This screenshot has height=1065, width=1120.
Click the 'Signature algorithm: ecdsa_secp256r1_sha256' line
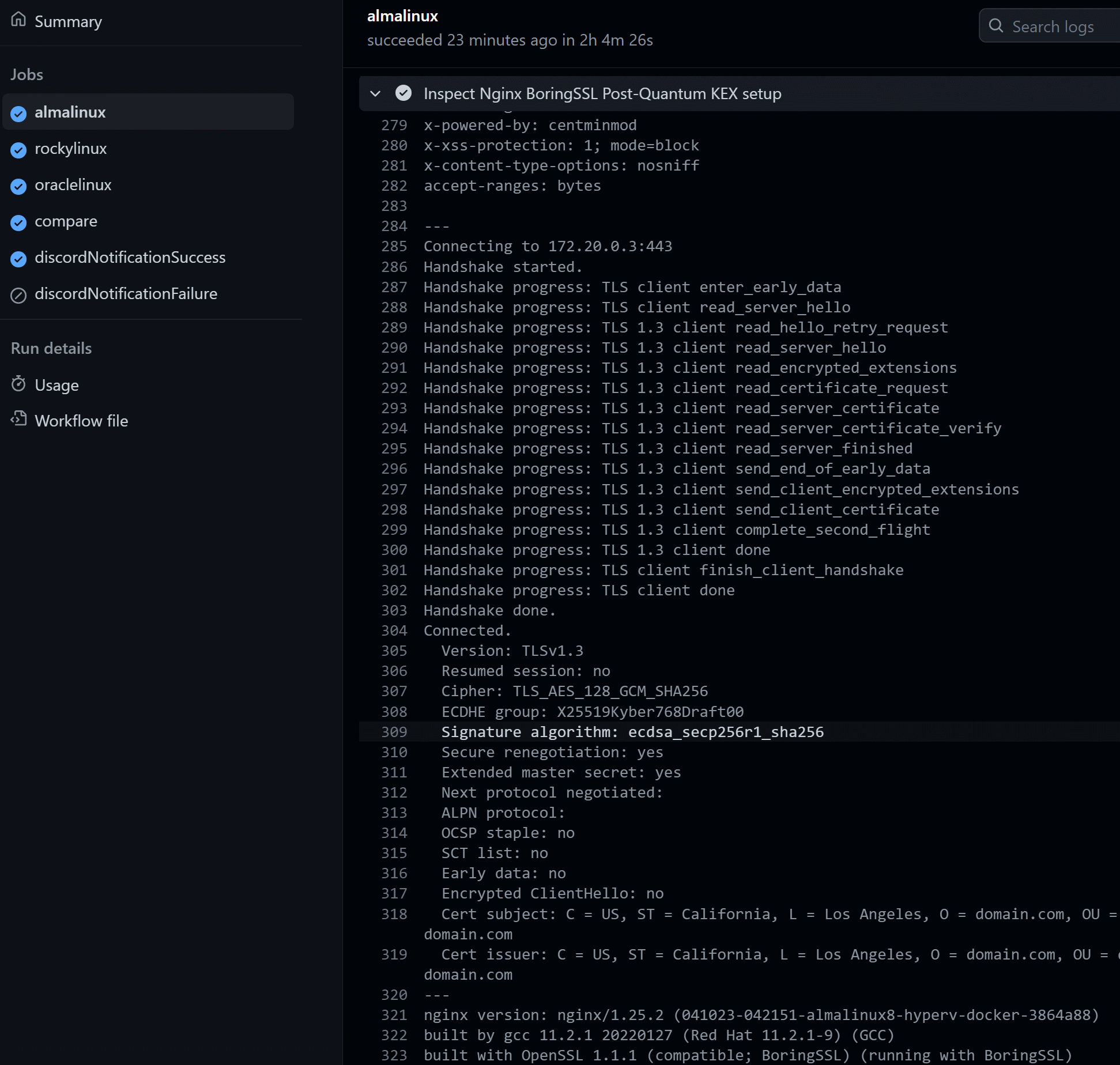pos(632,732)
